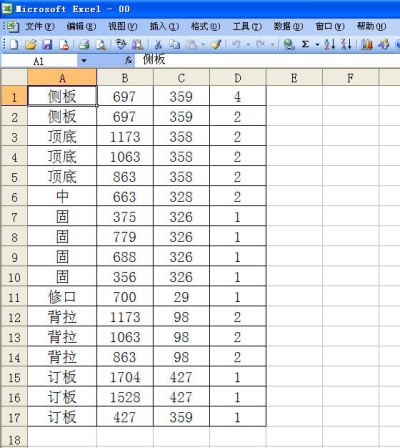Open Print Preview from the toolbar
This screenshot has width=400, height=448.
point(101,44)
